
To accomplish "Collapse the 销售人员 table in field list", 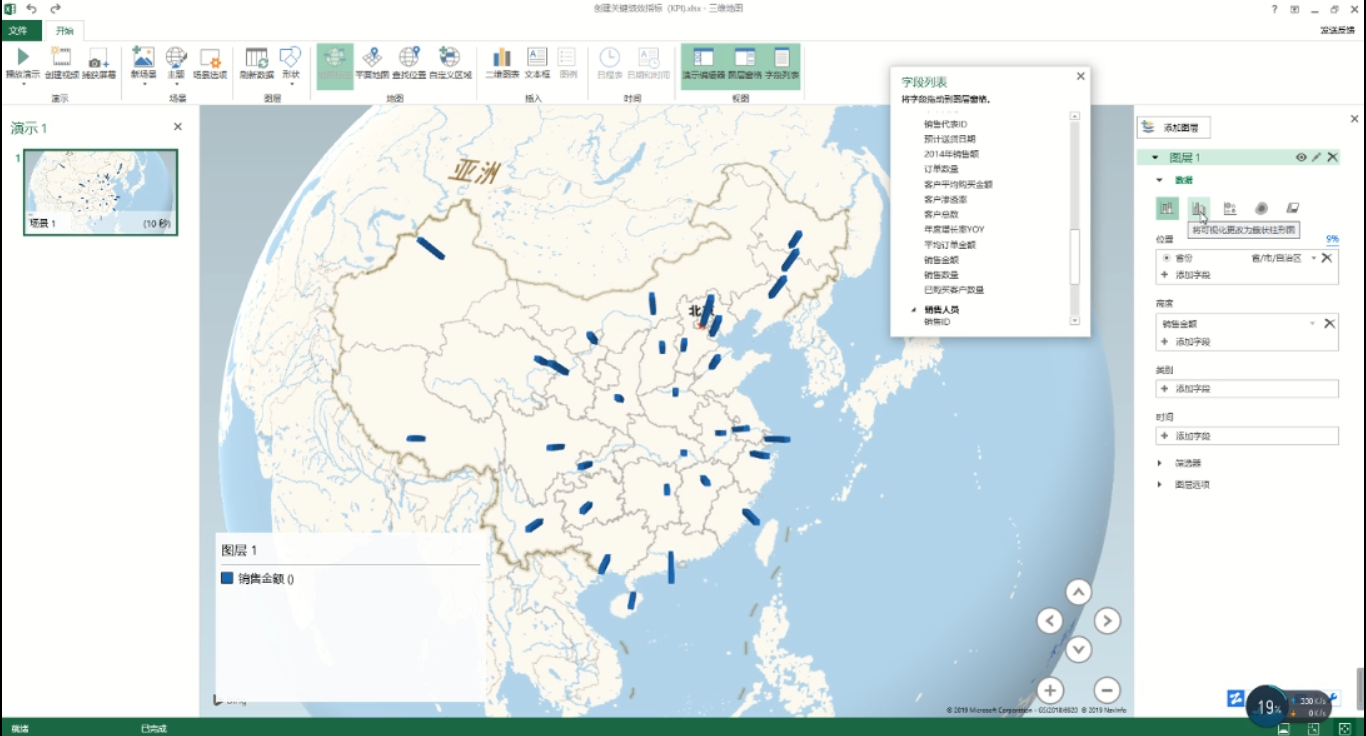I will point(913,310).
